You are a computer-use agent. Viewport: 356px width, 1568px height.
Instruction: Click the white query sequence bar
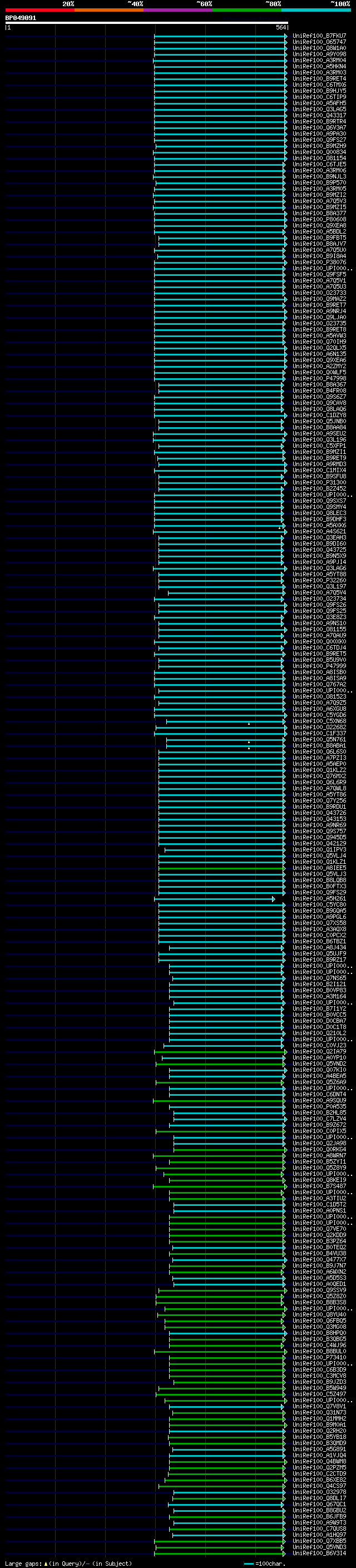click(x=147, y=22)
